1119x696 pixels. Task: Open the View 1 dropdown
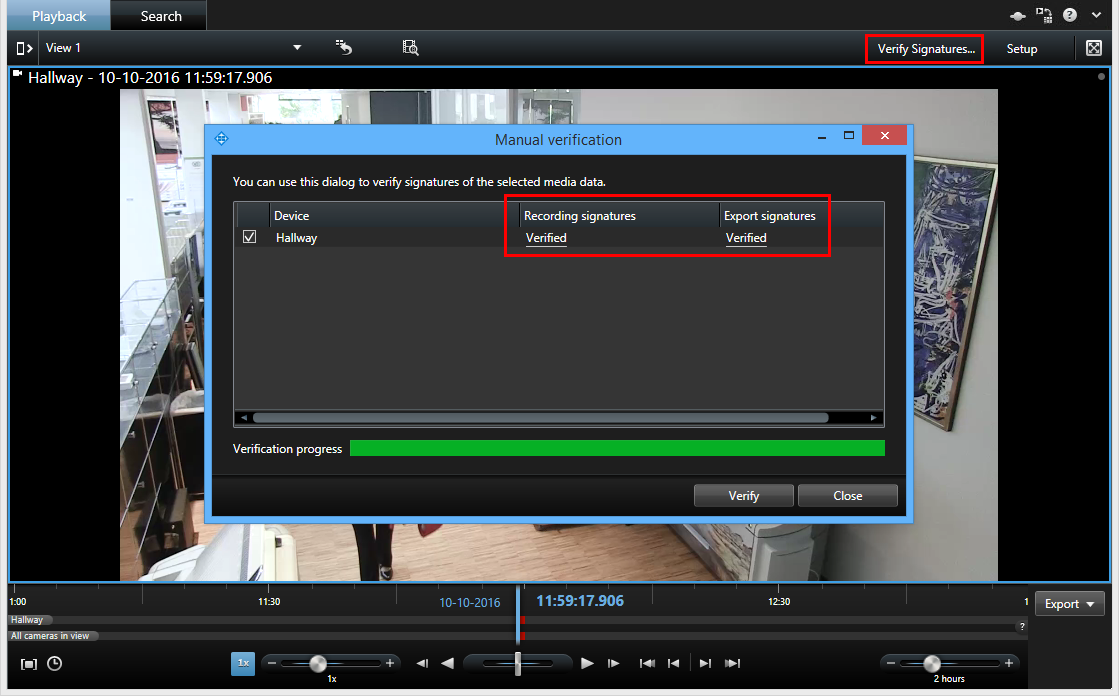(296, 48)
